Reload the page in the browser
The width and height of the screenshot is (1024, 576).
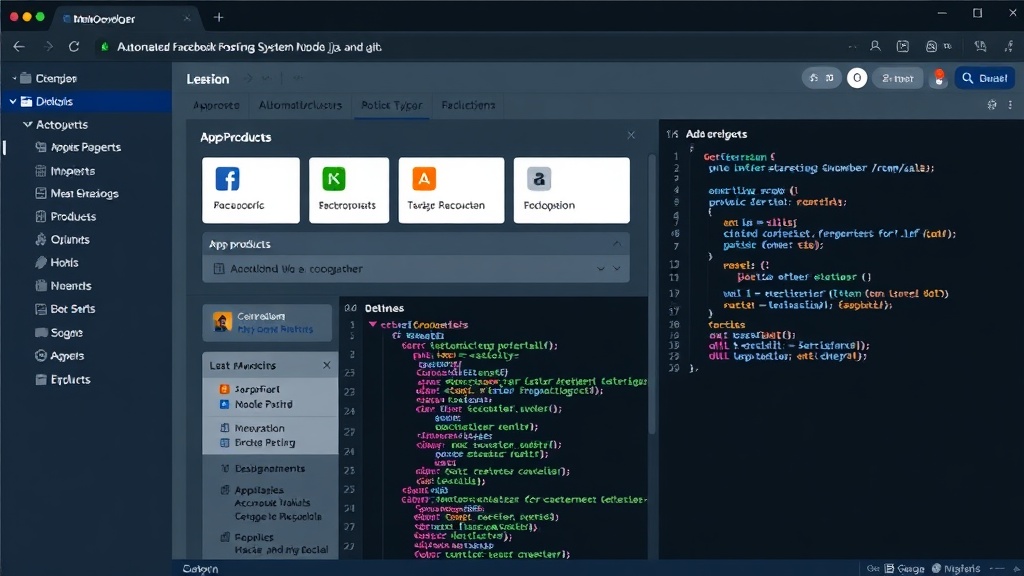[74, 46]
